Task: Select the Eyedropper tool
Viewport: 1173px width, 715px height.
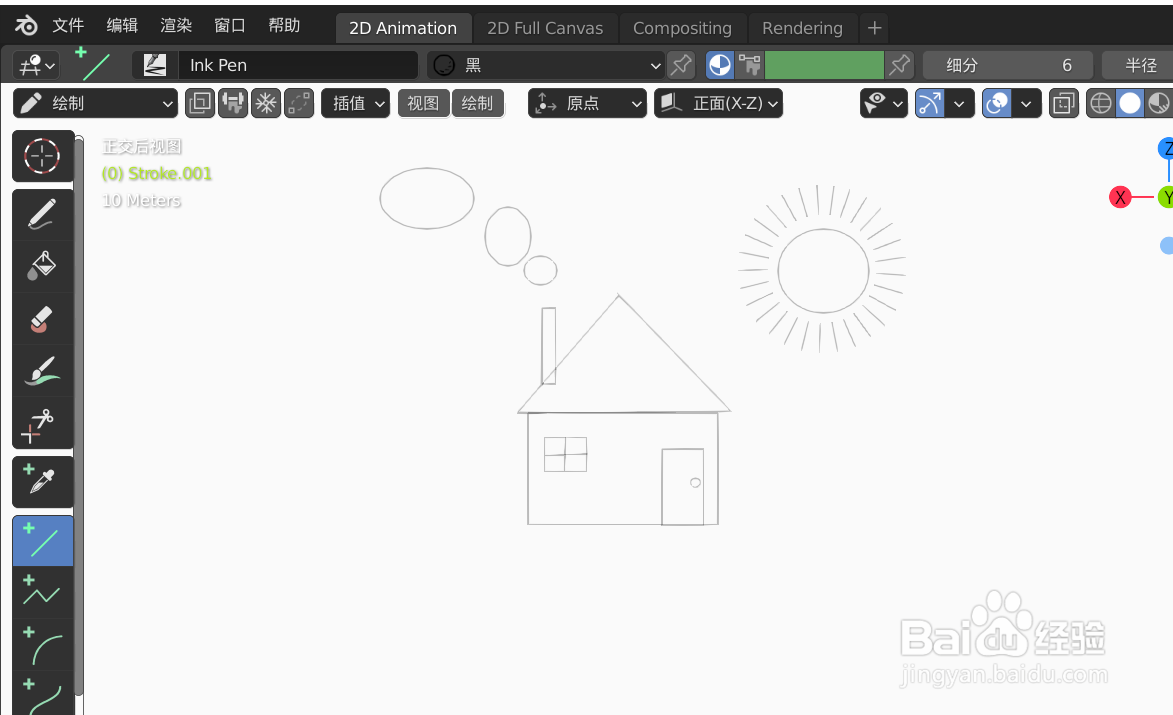Action: (43, 482)
